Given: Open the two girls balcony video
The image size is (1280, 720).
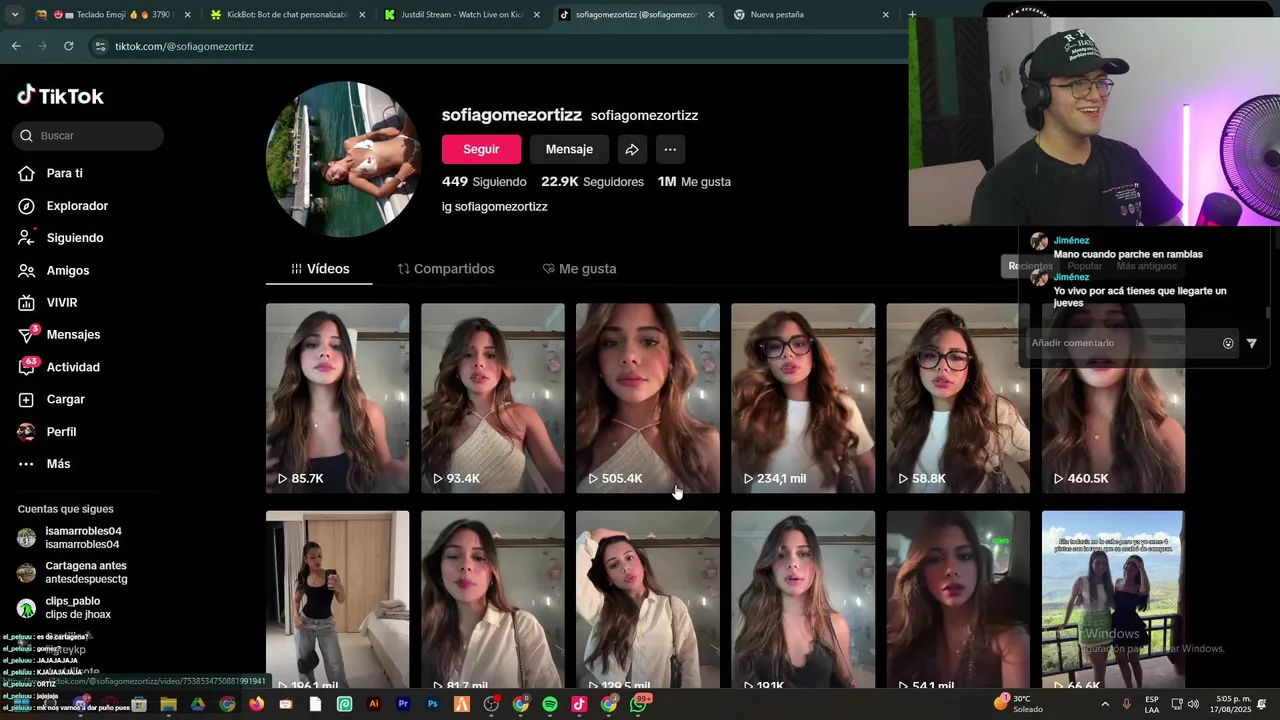Looking at the screenshot, I should coord(1113,599).
